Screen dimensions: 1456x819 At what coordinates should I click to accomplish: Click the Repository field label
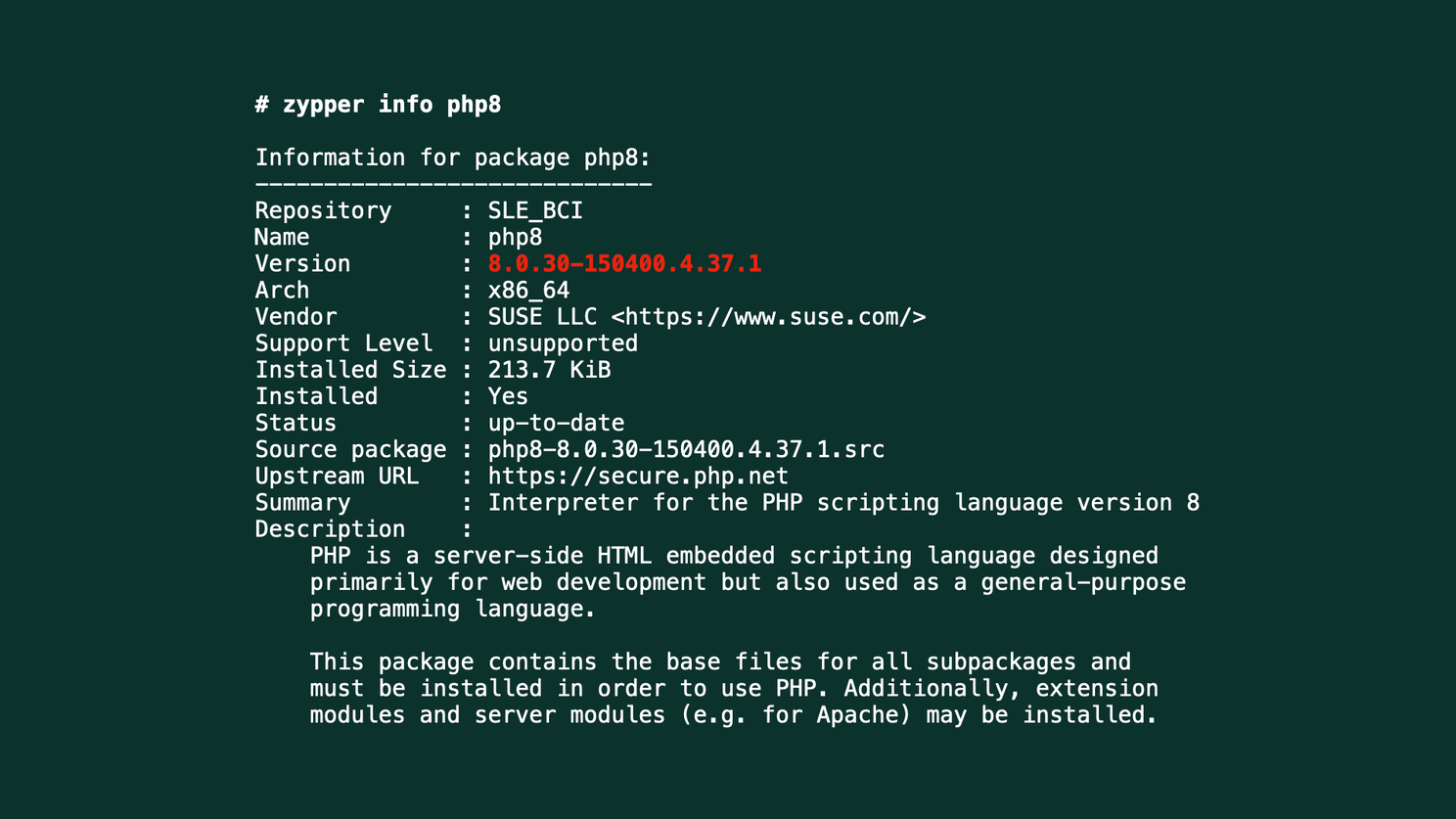[x=323, y=211]
